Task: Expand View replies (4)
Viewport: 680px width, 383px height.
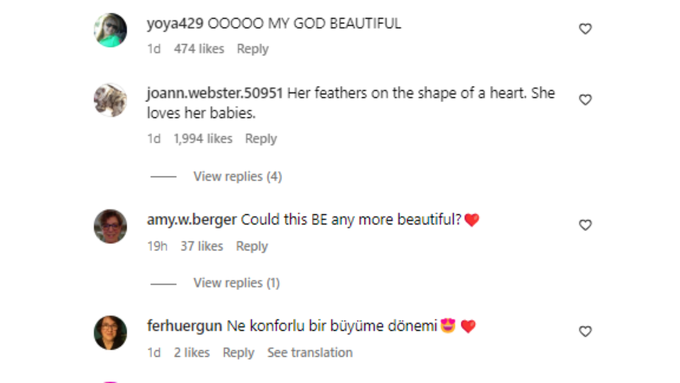Action: click(238, 177)
